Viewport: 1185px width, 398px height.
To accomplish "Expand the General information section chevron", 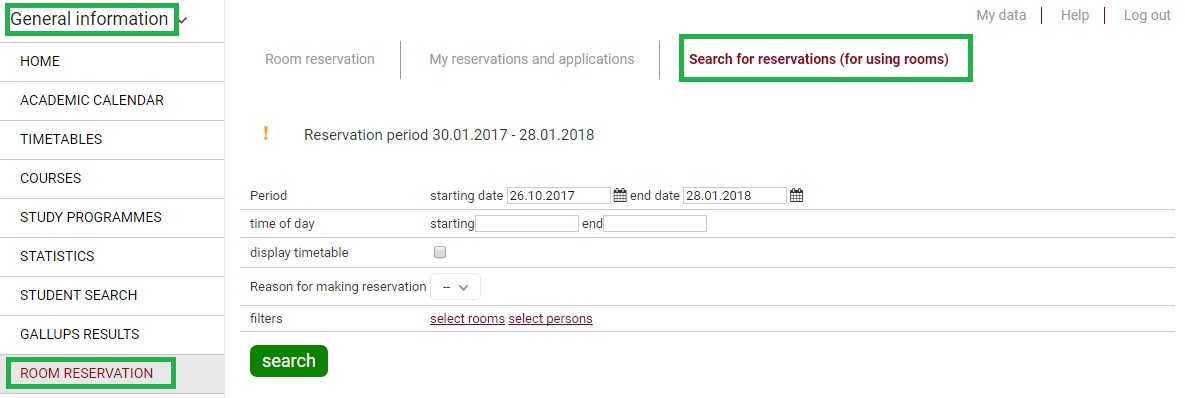I will pos(184,20).
